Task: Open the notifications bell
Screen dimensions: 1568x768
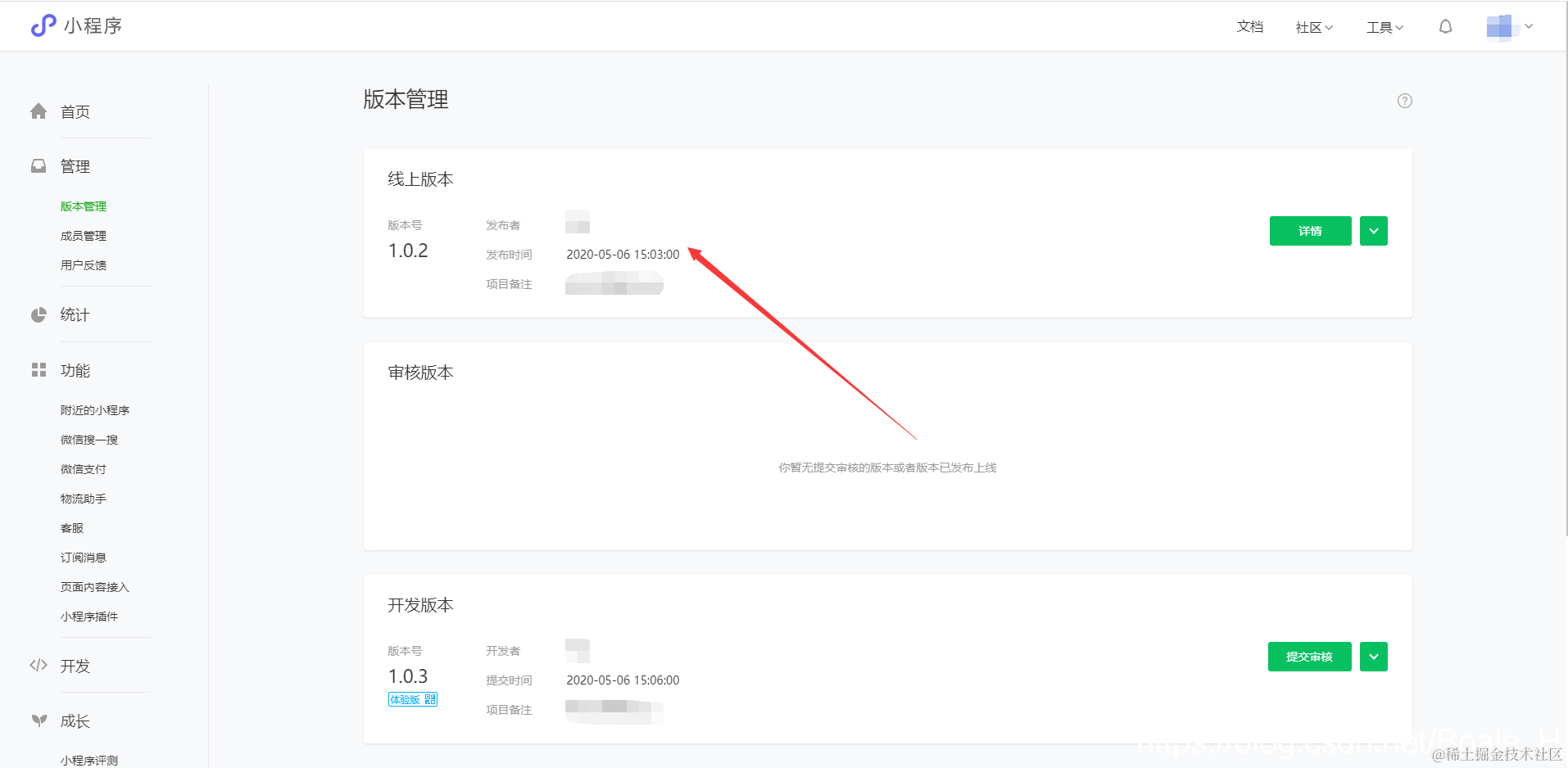Action: (1445, 27)
